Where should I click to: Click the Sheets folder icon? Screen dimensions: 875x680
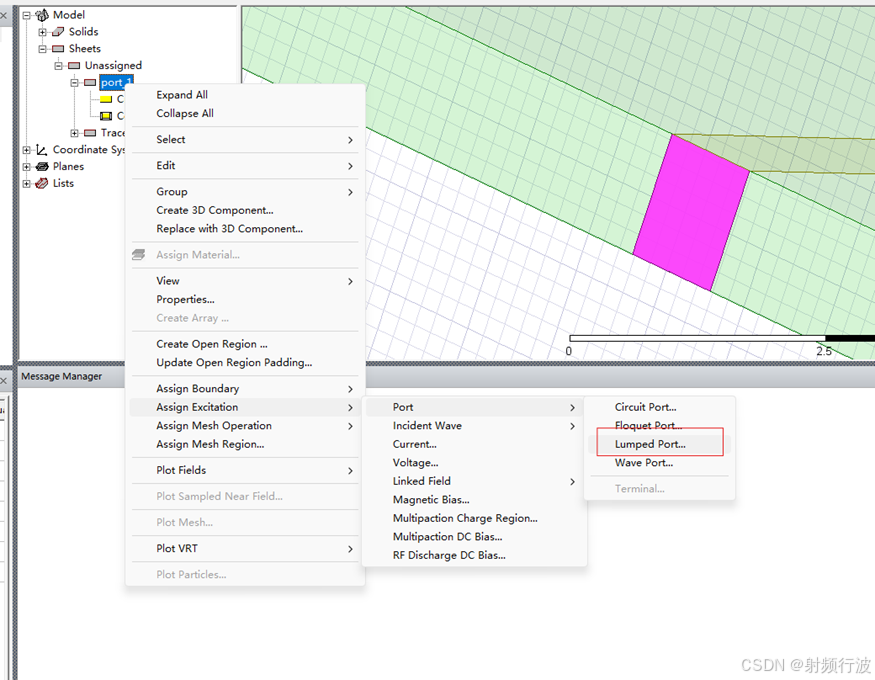point(58,49)
